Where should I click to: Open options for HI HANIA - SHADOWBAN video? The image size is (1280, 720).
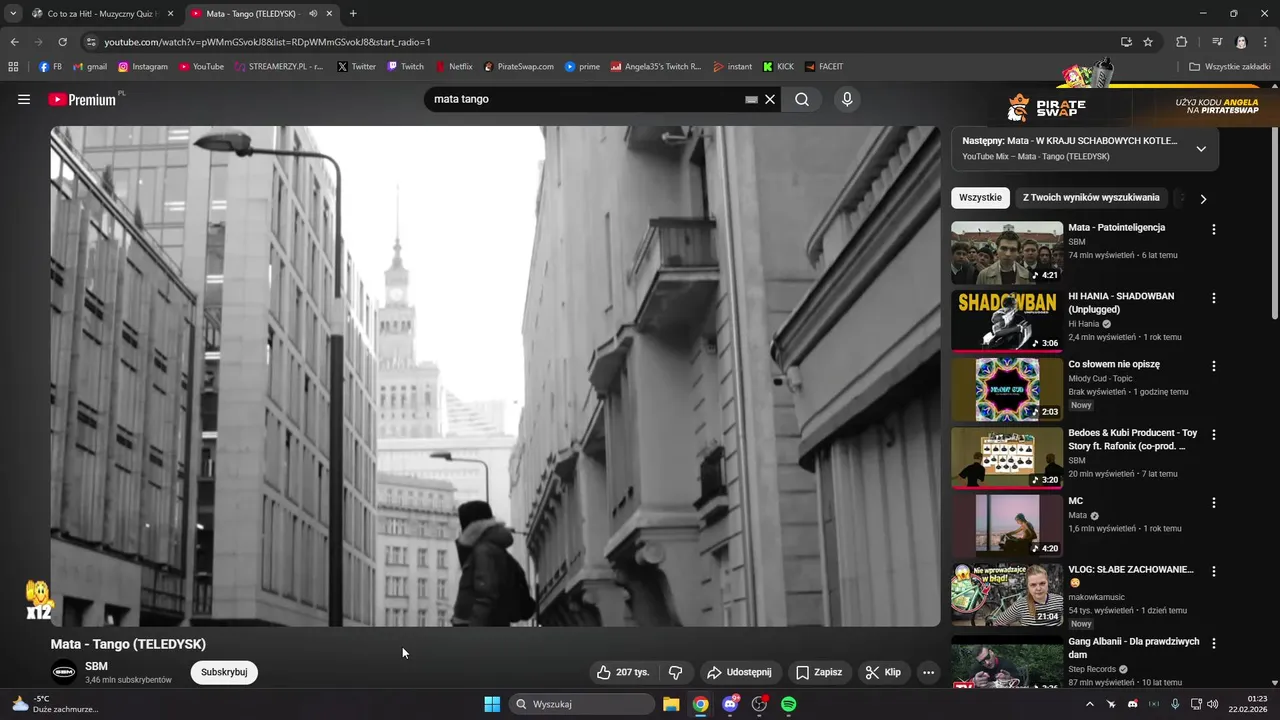coord(1214,298)
